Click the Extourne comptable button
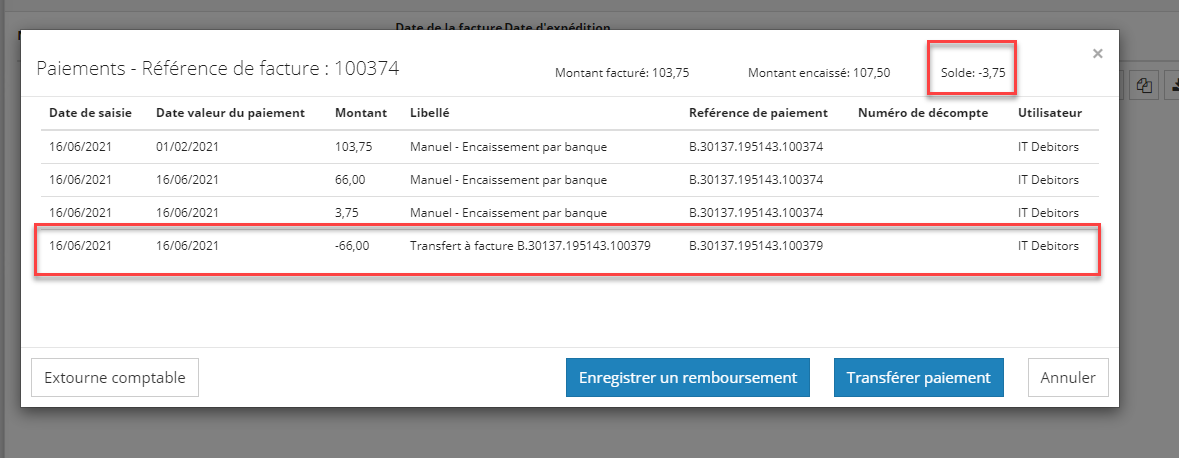Viewport: 1179px width, 458px height. tap(115, 378)
